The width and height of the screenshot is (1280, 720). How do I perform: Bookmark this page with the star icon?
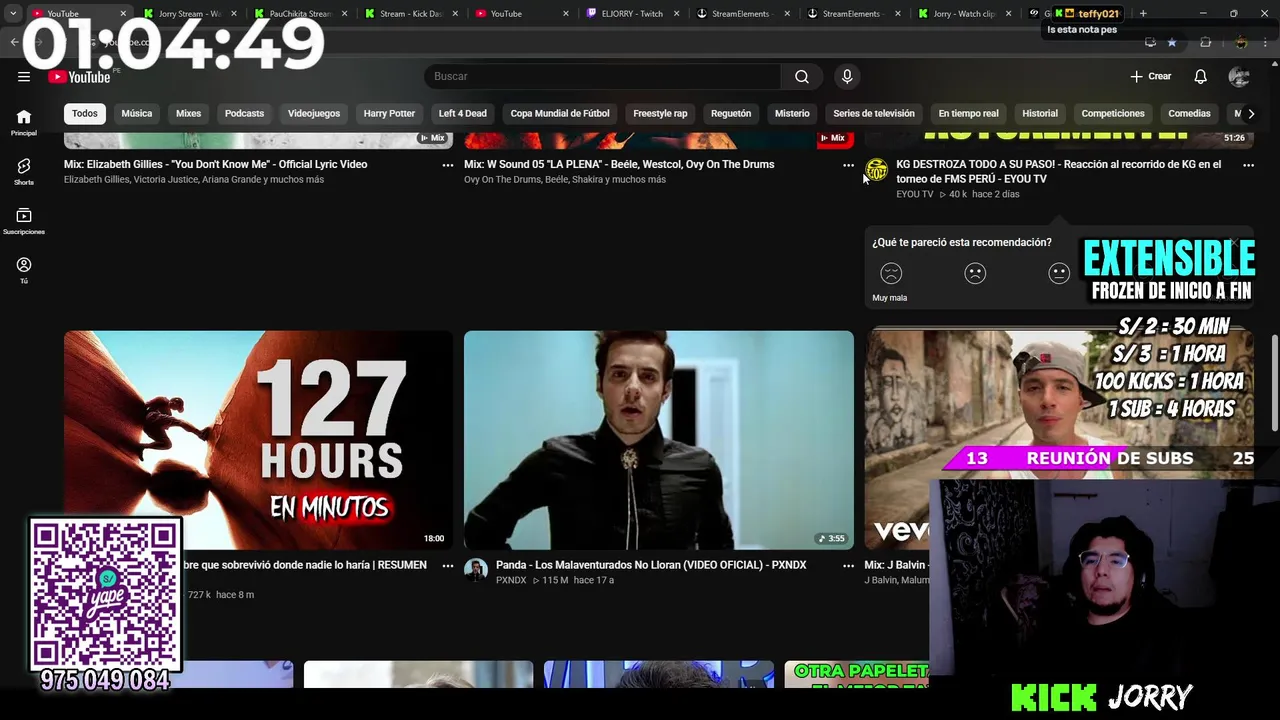[1172, 42]
